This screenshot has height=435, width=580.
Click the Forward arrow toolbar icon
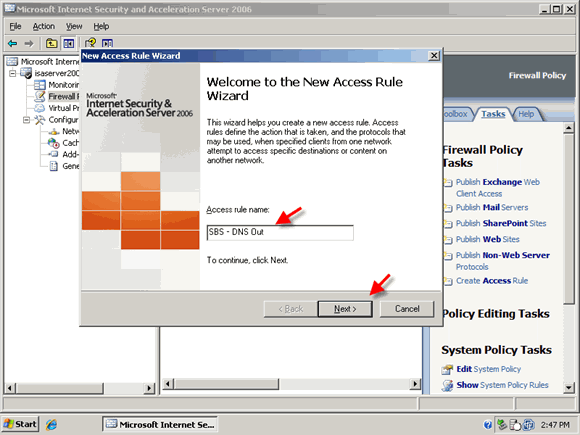pyautogui.click(x=29, y=44)
